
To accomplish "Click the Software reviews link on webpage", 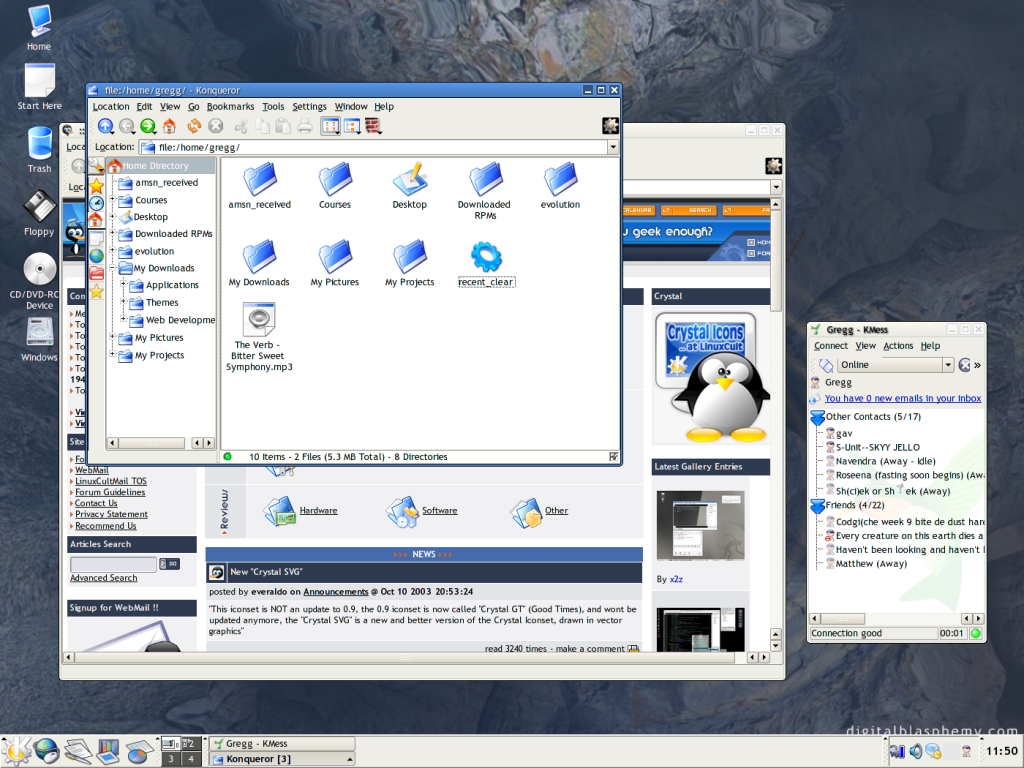I will [x=440, y=511].
